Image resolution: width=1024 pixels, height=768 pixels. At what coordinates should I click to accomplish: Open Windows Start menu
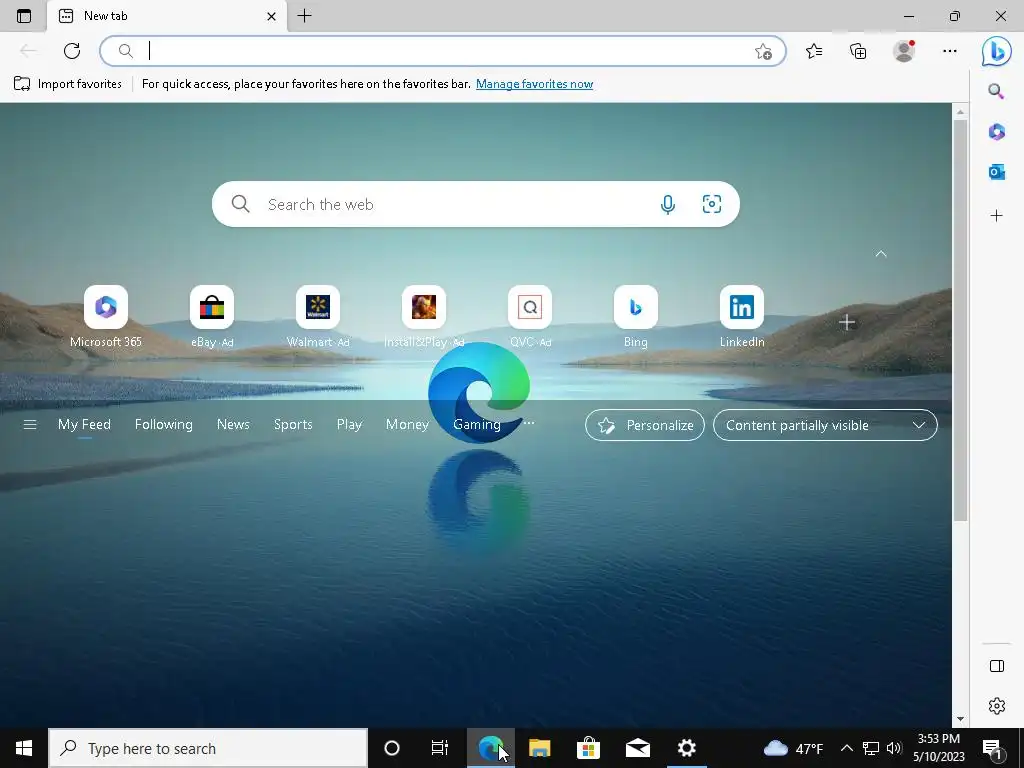click(24, 748)
